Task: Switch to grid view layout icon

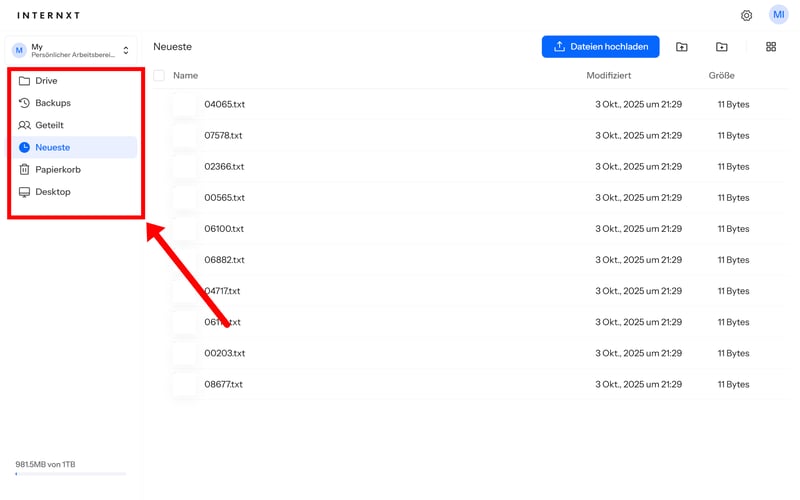Action: [x=770, y=47]
